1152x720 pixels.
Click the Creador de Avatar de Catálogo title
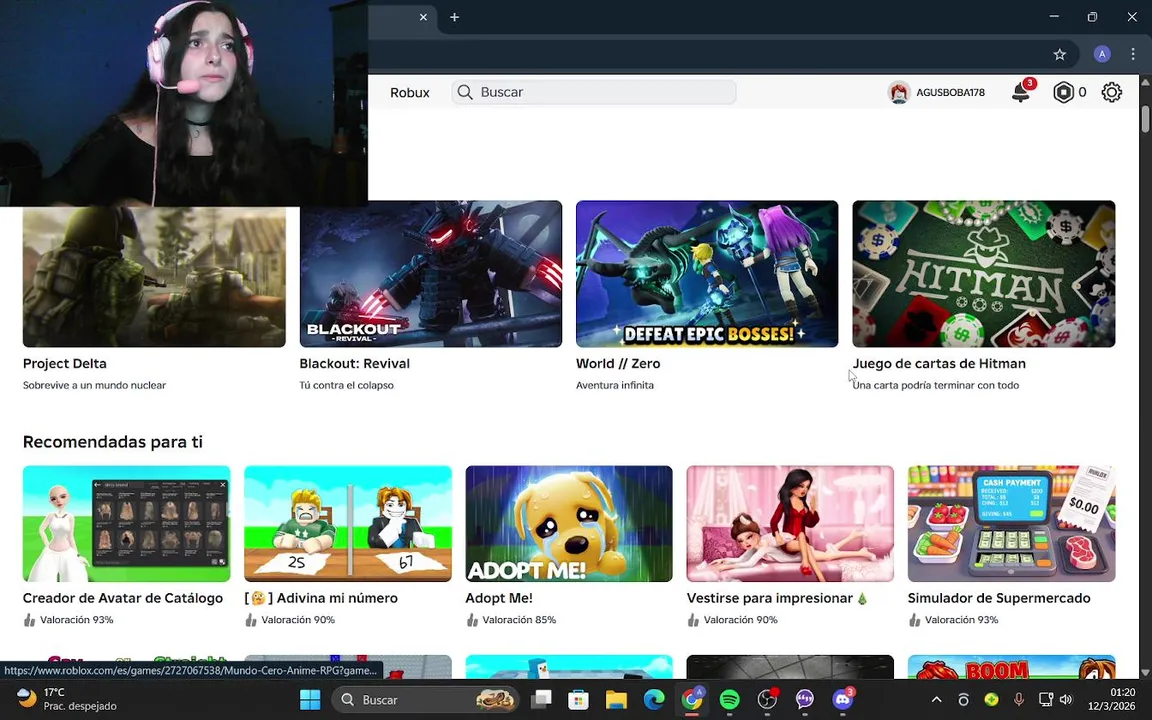coord(123,598)
